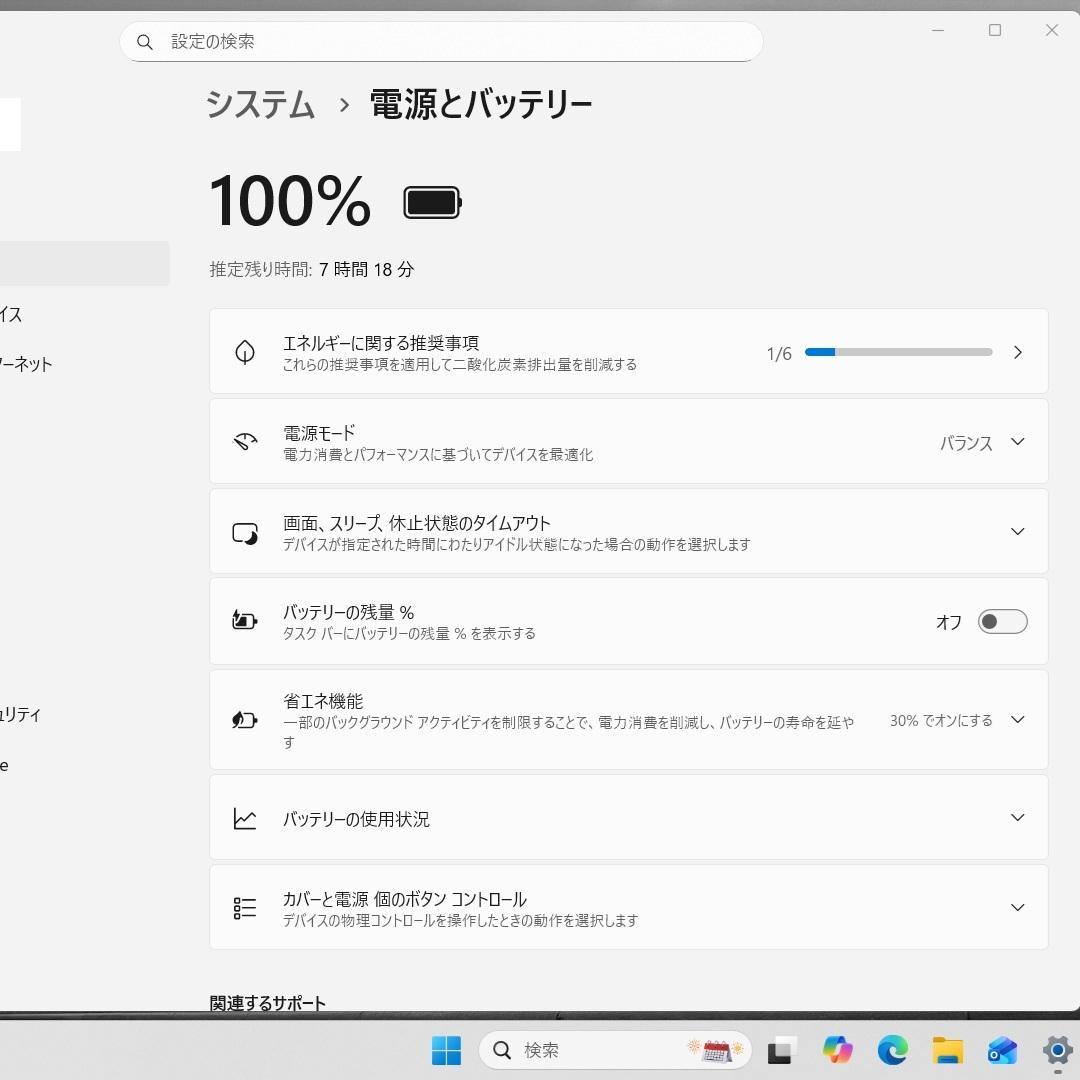Click the leaf icon for energy recommendations
The height and width of the screenshot is (1080, 1080).
point(245,352)
